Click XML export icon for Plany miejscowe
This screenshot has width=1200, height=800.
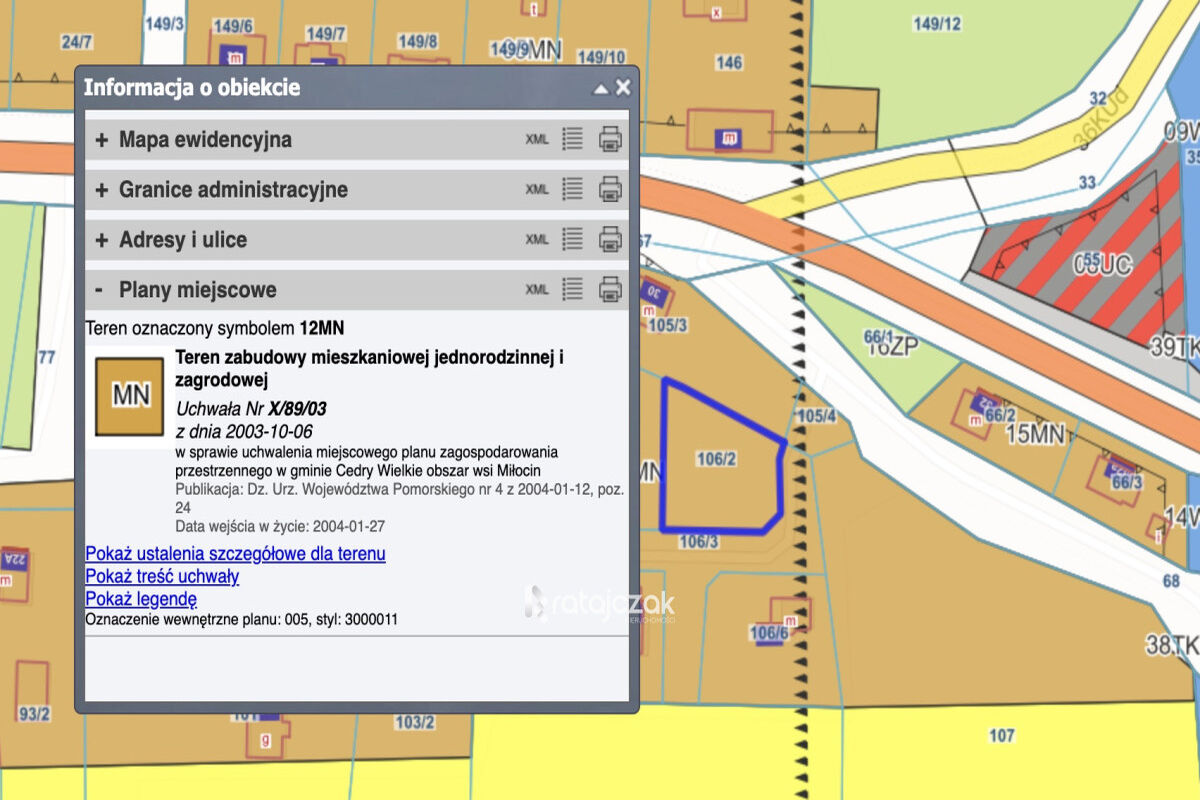tap(537, 290)
